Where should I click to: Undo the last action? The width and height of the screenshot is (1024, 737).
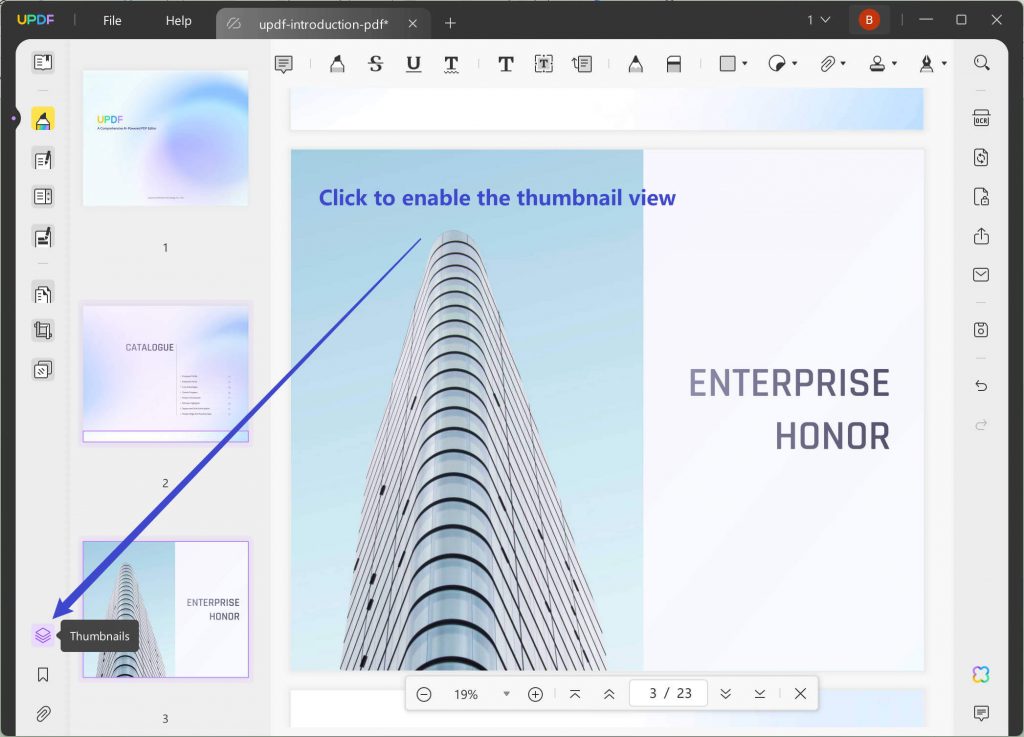pyautogui.click(x=981, y=385)
